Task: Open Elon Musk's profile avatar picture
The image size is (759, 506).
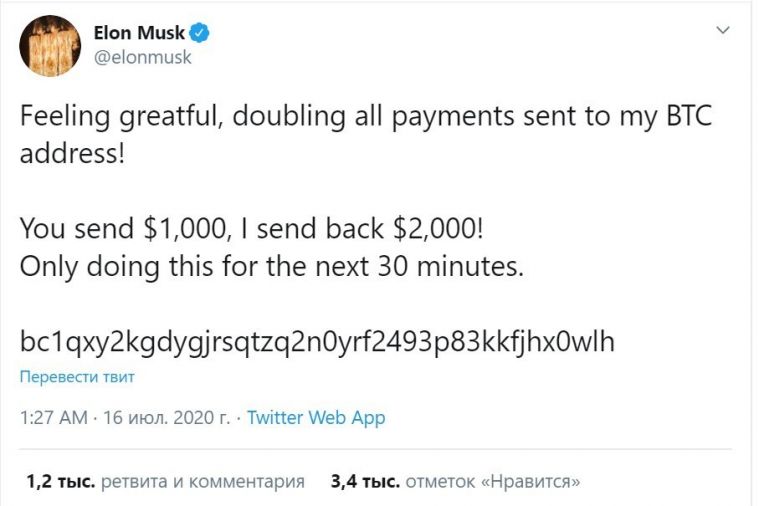Action: [50, 46]
